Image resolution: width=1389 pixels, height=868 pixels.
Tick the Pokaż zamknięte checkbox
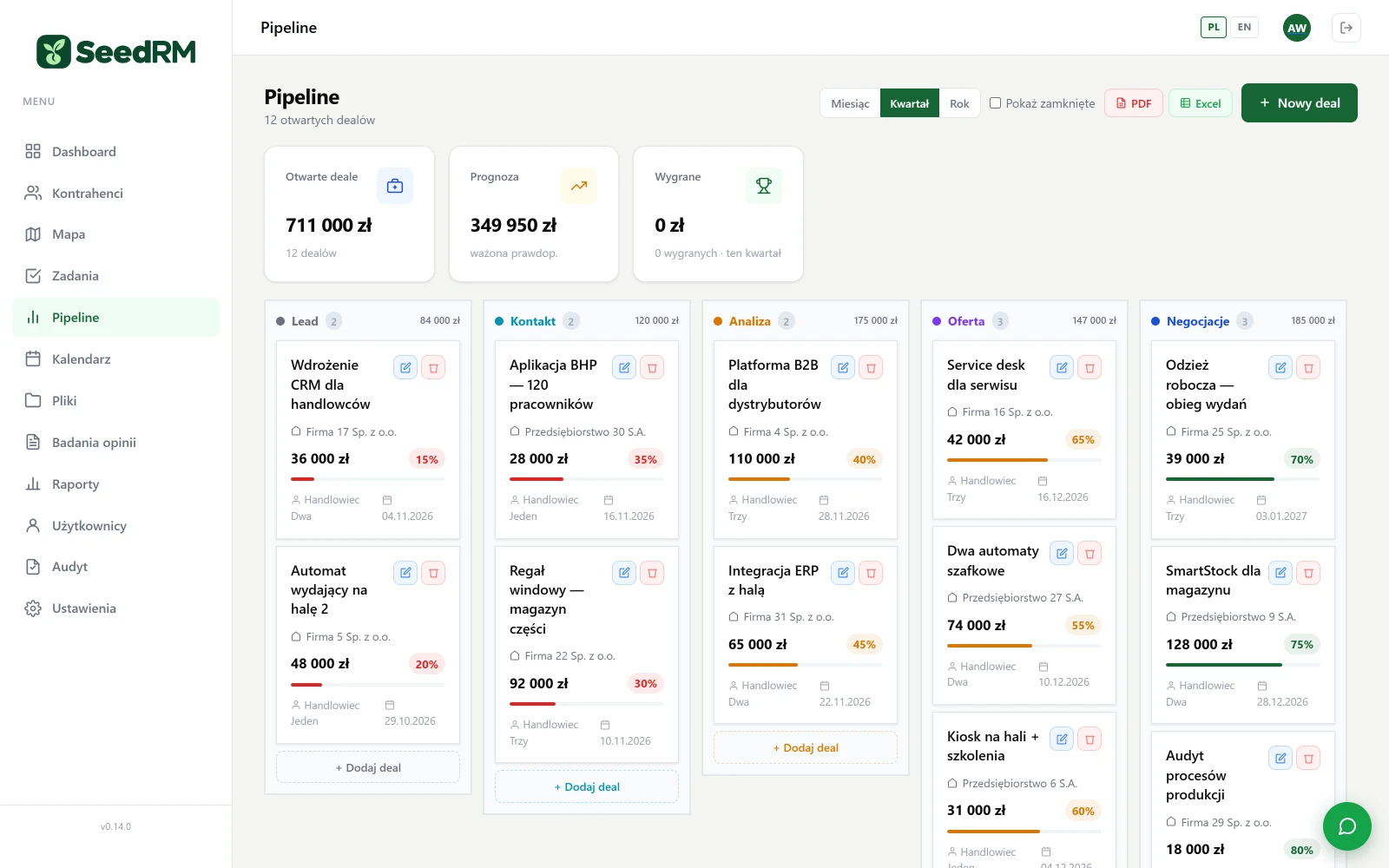pos(996,103)
